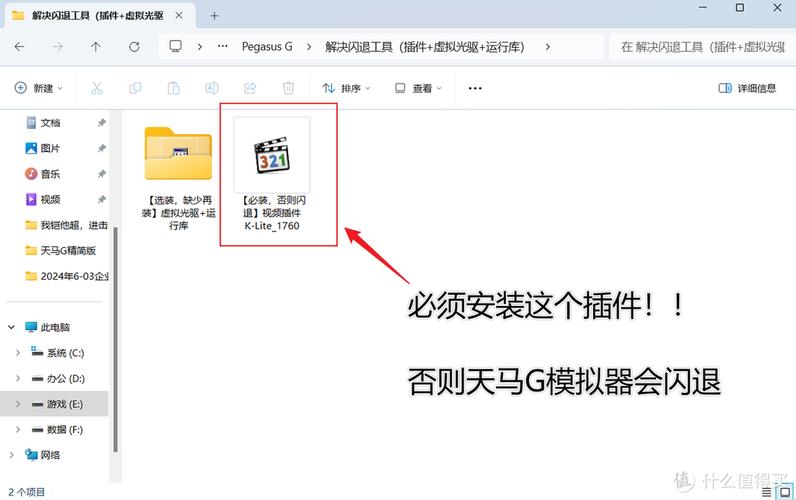Open 文档 in the sidebar
Screen dimensions: 796x500
[x=50, y=123]
